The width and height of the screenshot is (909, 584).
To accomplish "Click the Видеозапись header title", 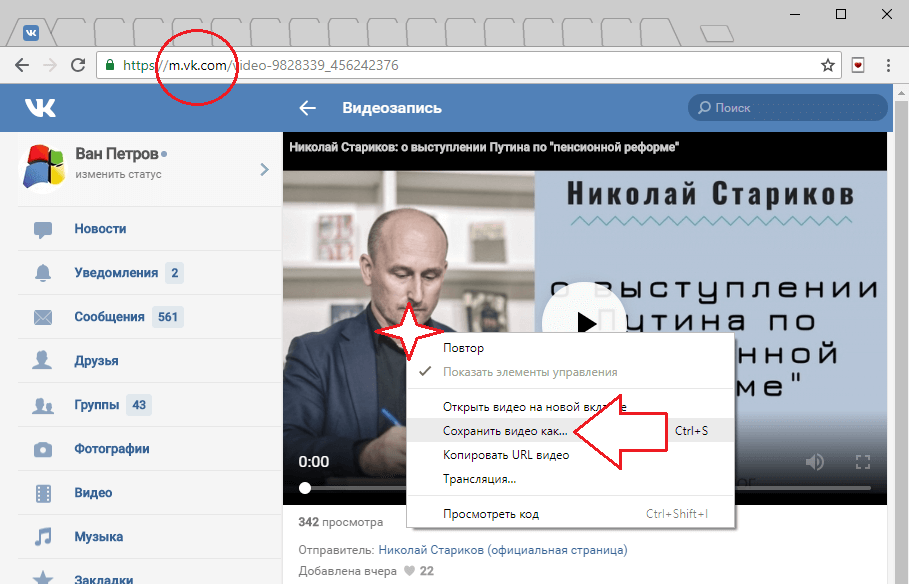I will point(392,108).
